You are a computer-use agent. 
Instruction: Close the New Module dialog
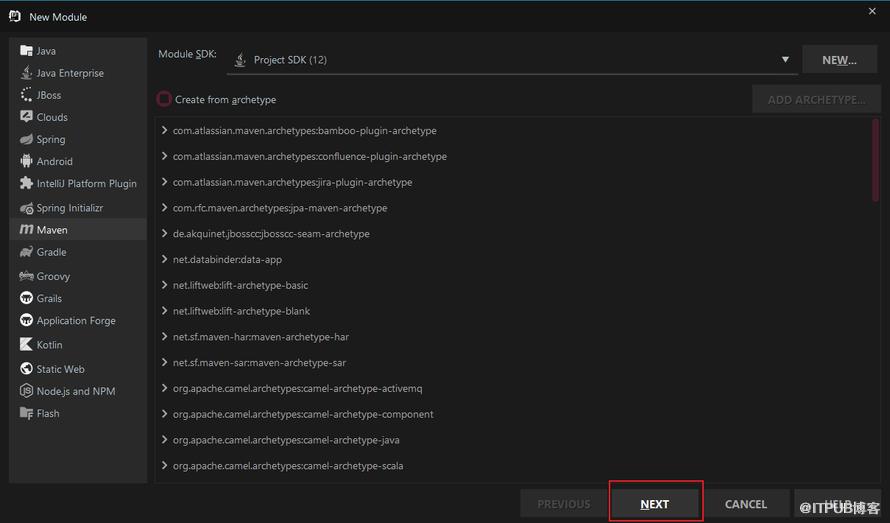pos(872,11)
